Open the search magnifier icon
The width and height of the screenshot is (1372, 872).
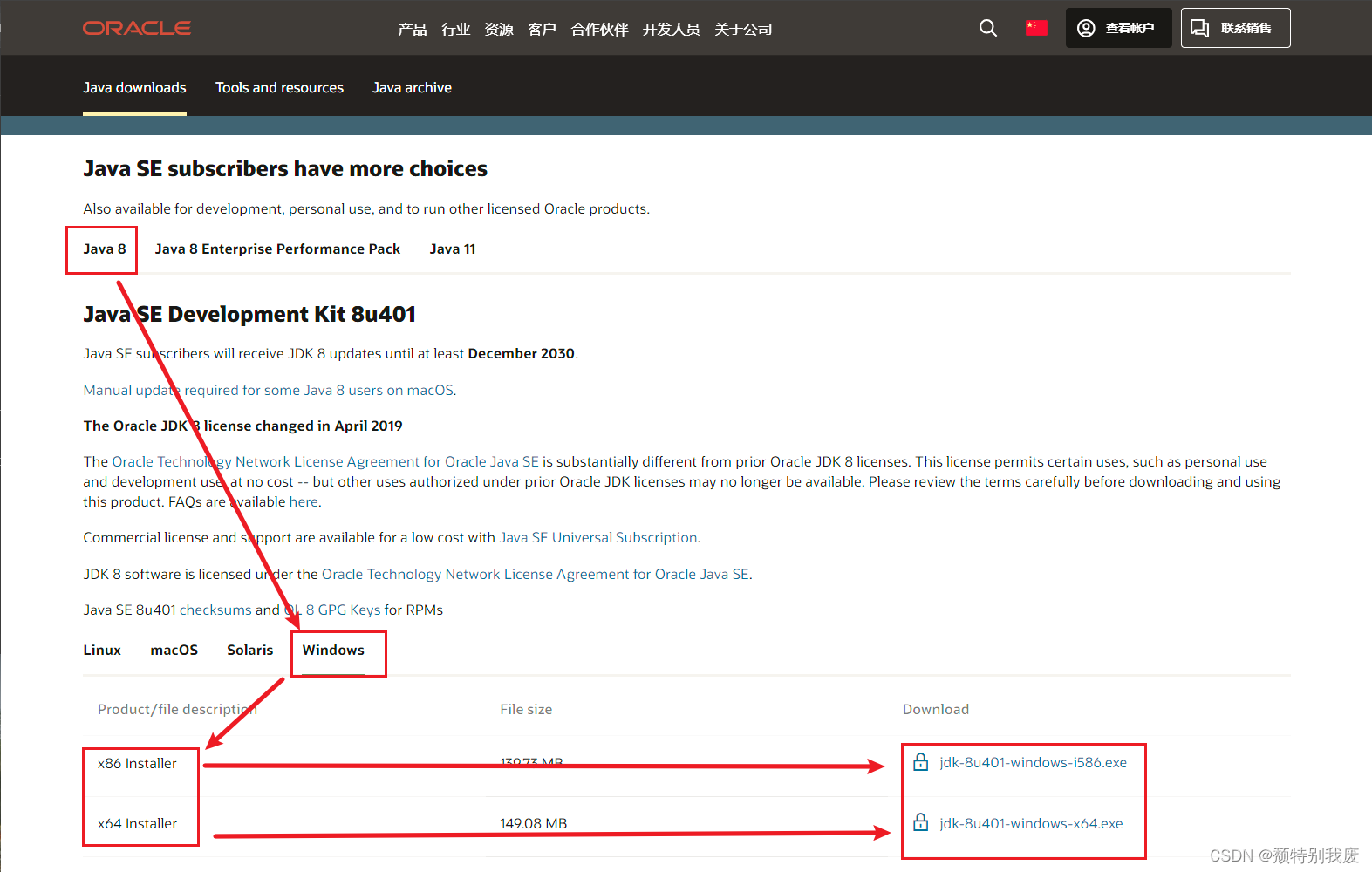click(x=987, y=28)
